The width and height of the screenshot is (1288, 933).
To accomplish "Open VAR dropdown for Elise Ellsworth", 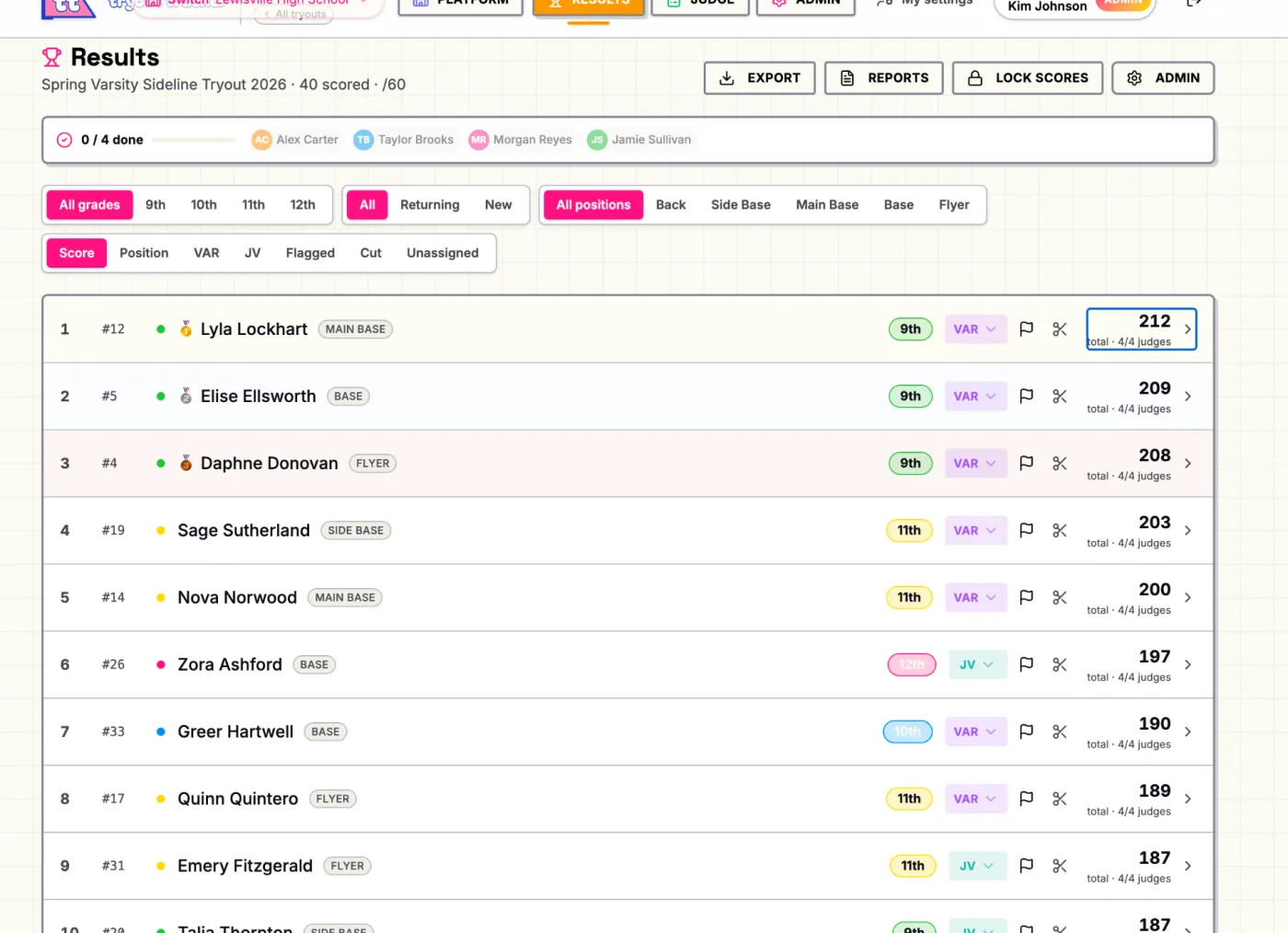I will pyautogui.click(x=974, y=396).
